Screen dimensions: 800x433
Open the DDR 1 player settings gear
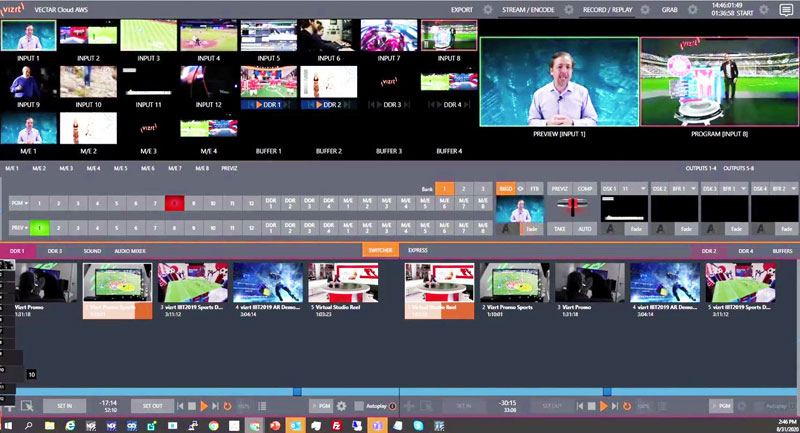341,406
